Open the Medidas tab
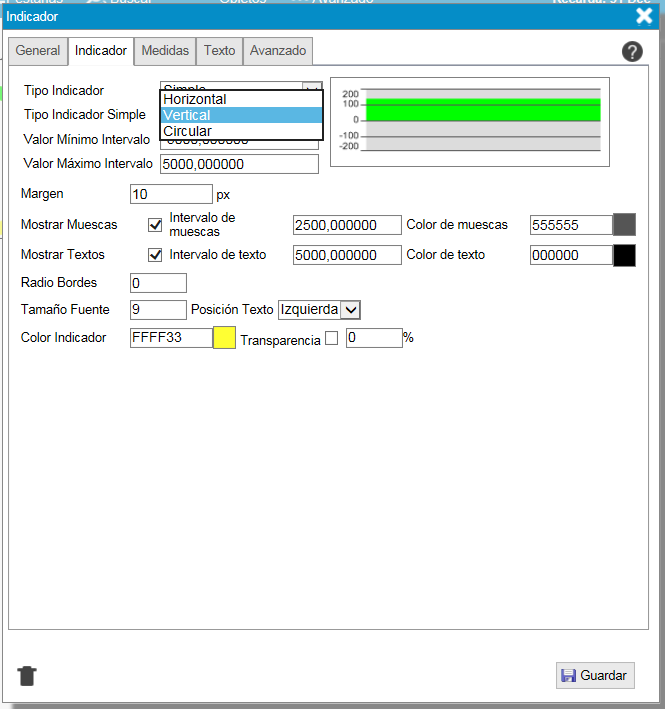665x709 pixels. click(165, 51)
